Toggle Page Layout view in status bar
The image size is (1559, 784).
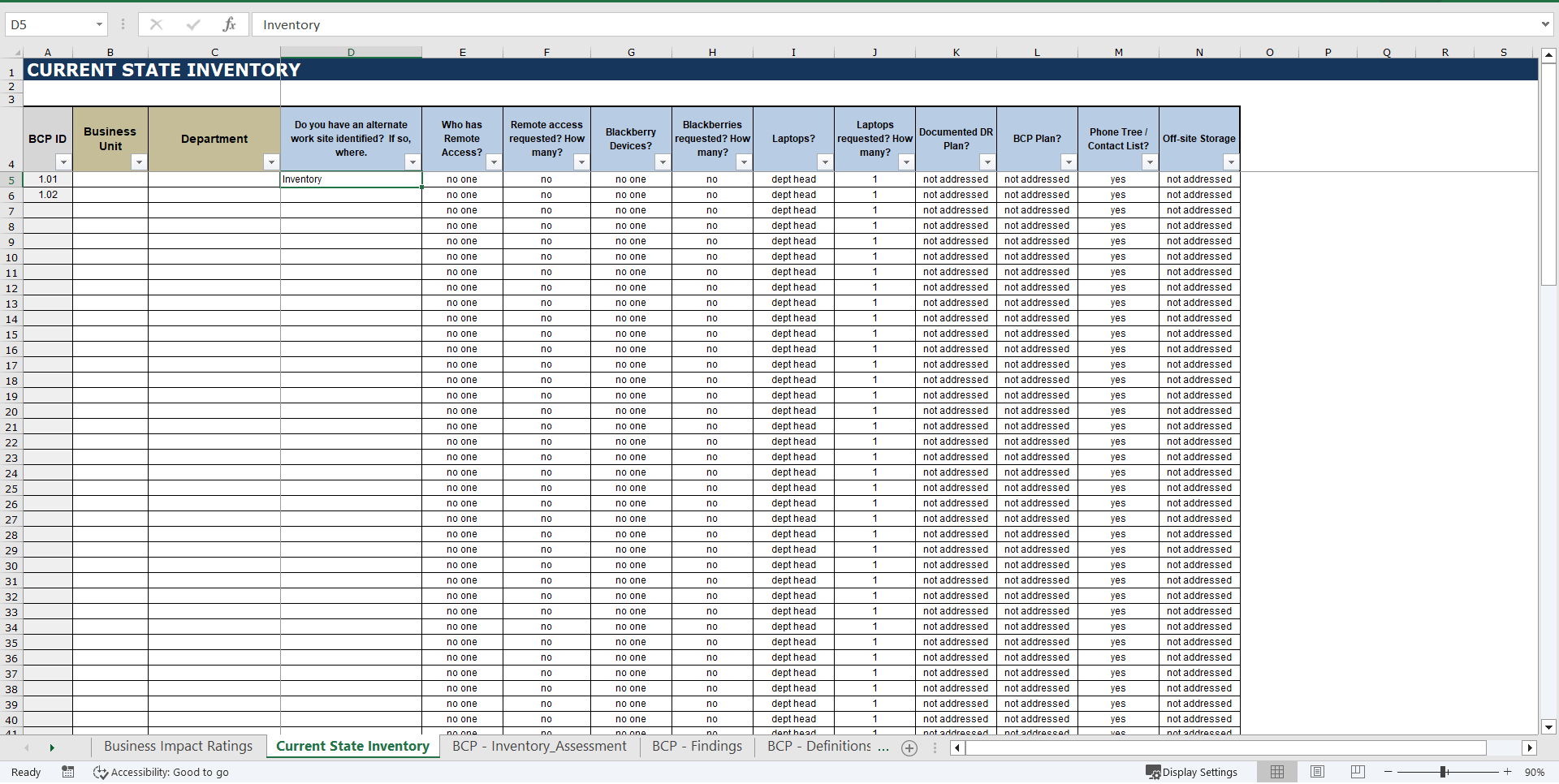1317,772
